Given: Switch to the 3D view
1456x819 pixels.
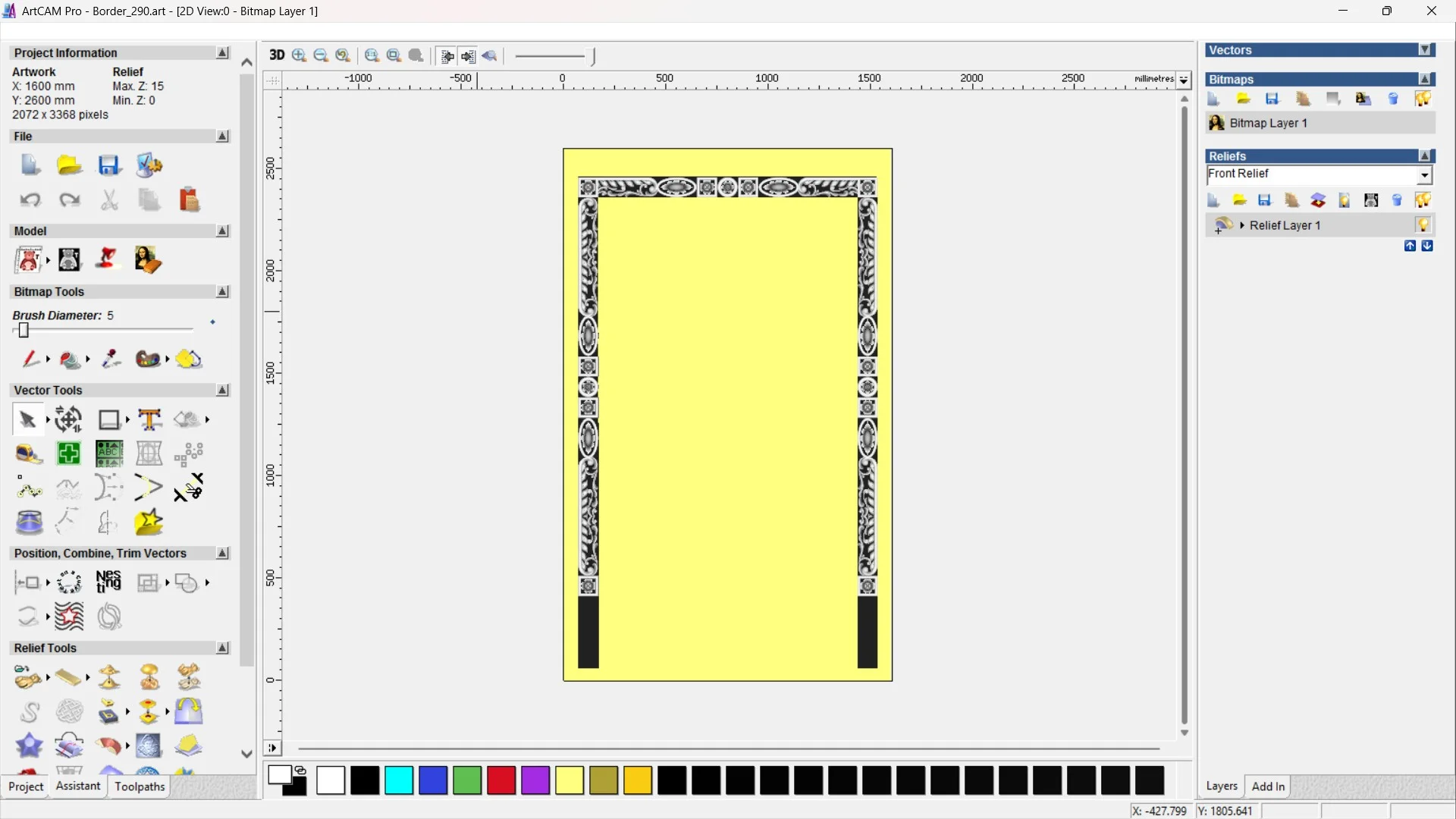Looking at the screenshot, I should coord(275,55).
